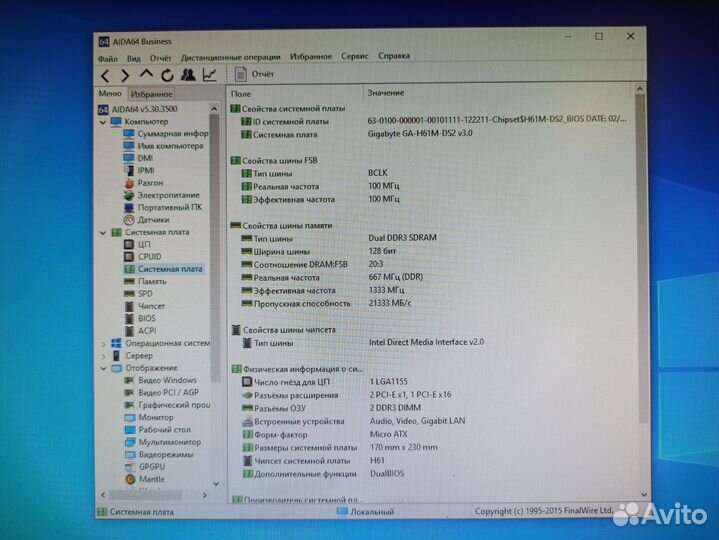Expand the Сервер tree node
The width and height of the screenshot is (719, 540).
click(x=103, y=356)
